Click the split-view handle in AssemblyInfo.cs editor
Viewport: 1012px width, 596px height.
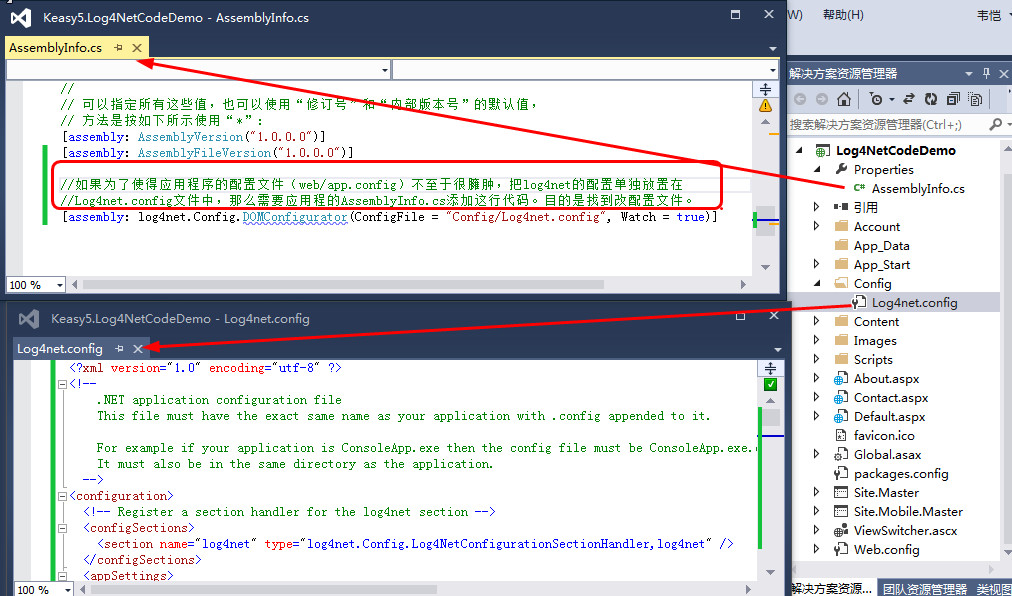(x=765, y=89)
